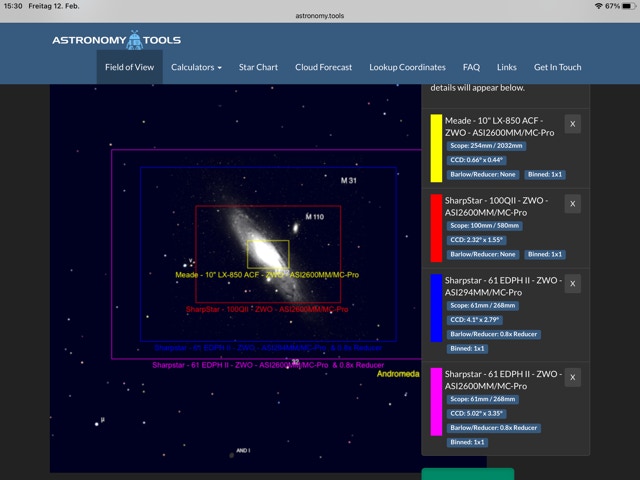The image size is (640, 480).
Task: Click the CCD: 2.32° x 1.55° badge
Action: pos(476,240)
